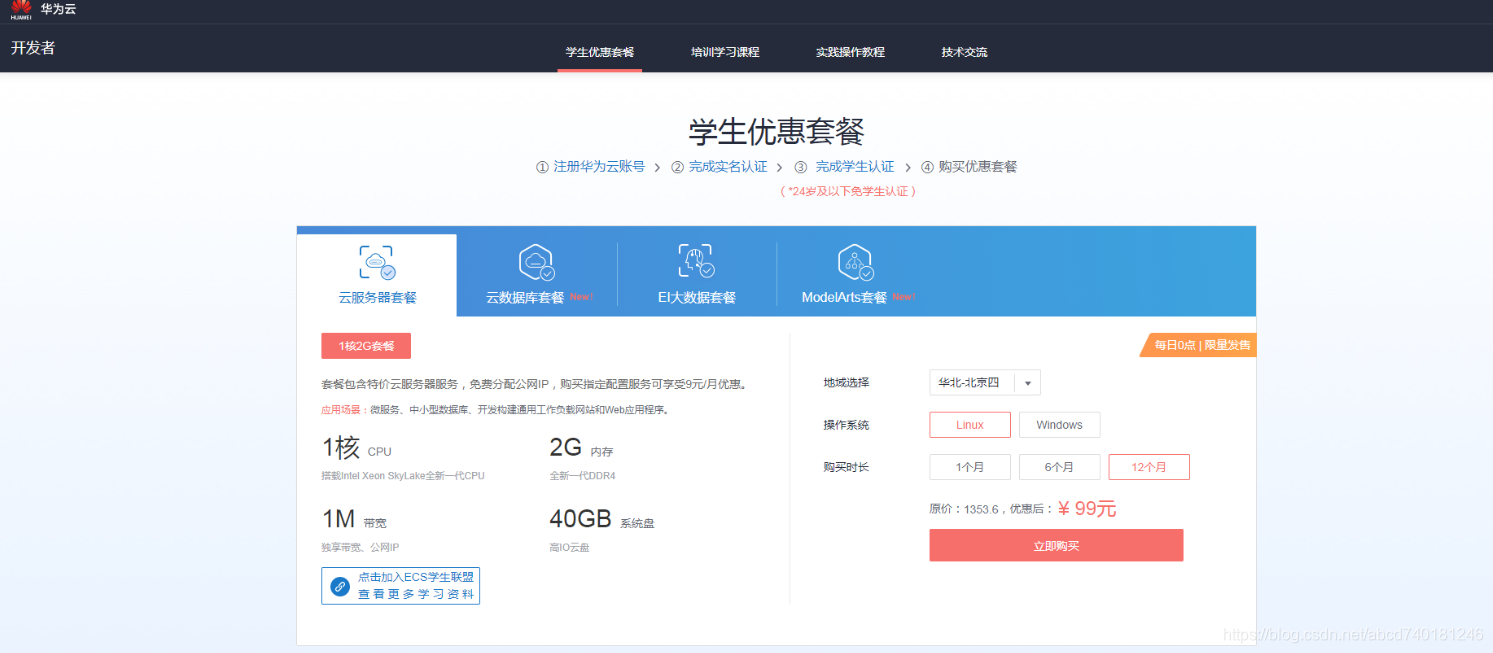Click 点击加入ECS学生联盟 banner

(x=400, y=586)
